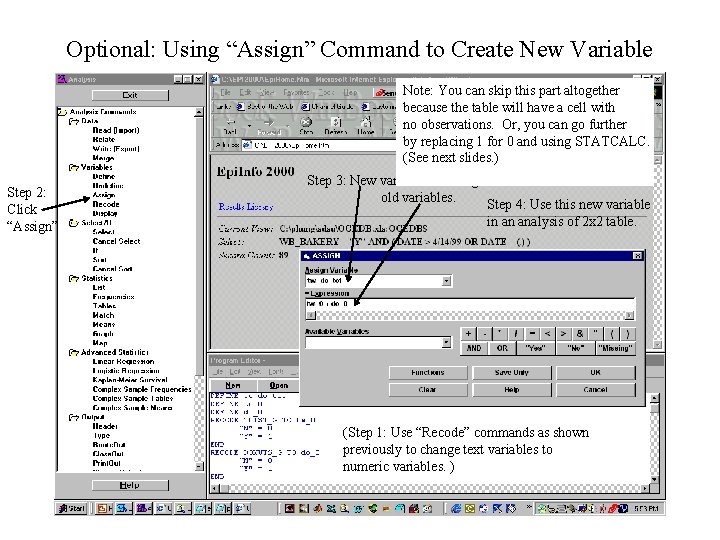Click Save Only in the ASSIGN dialog
Screen dimensions: 720x540
[512, 372]
